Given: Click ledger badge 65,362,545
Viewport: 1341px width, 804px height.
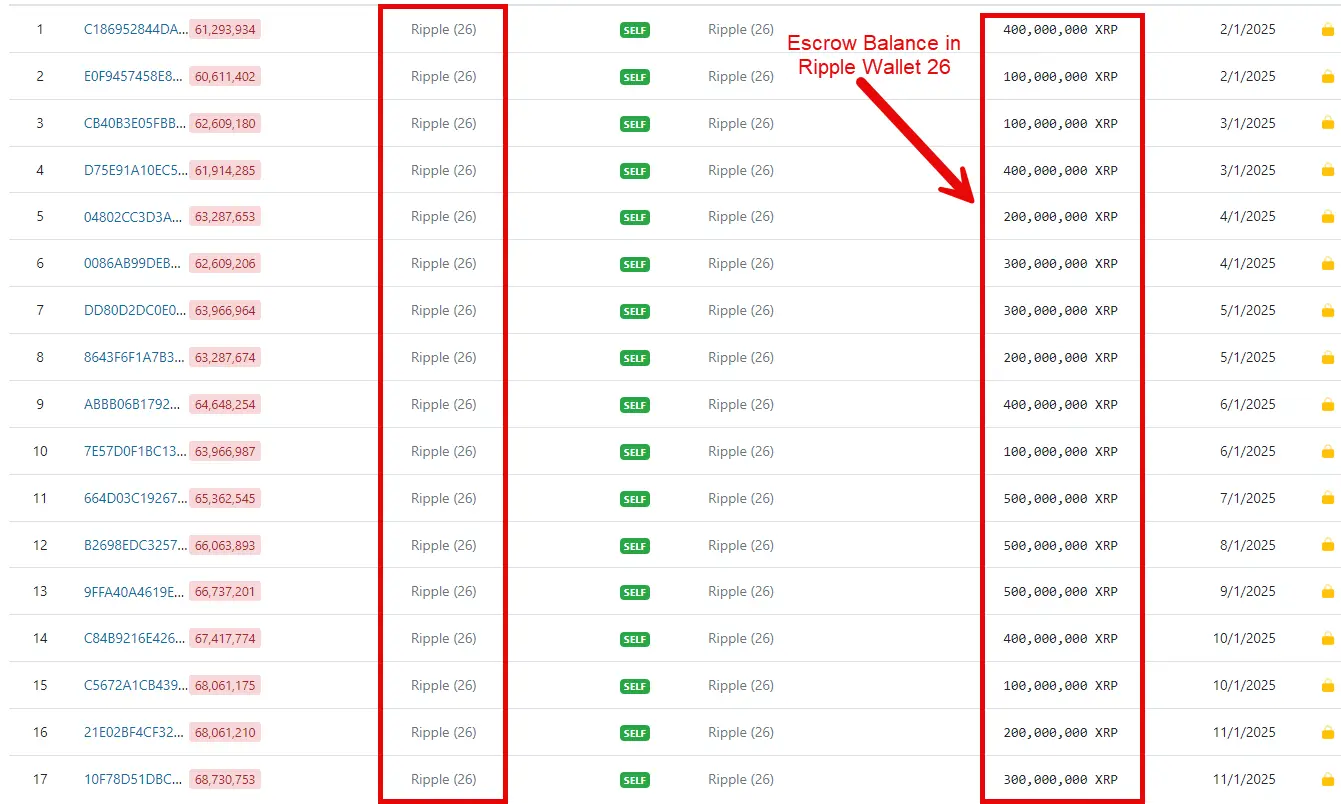Looking at the screenshot, I should tap(225, 499).
